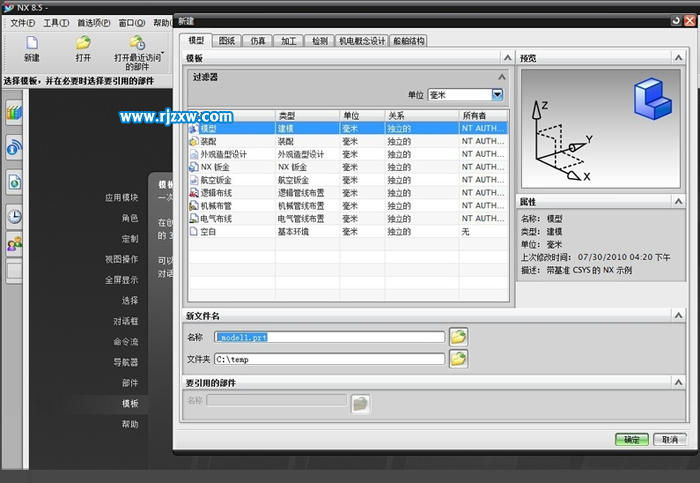The width and height of the screenshot is (700, 483).
Task: Open the 窗口(O) menu
Action: [131, 23]
